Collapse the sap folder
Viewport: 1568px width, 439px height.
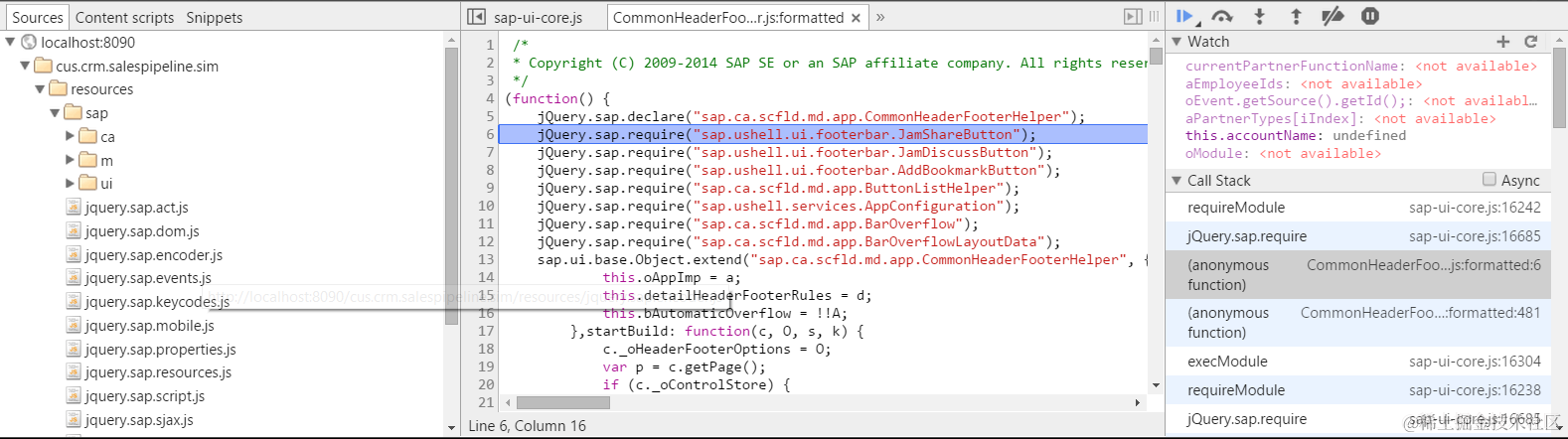(55, 113)
